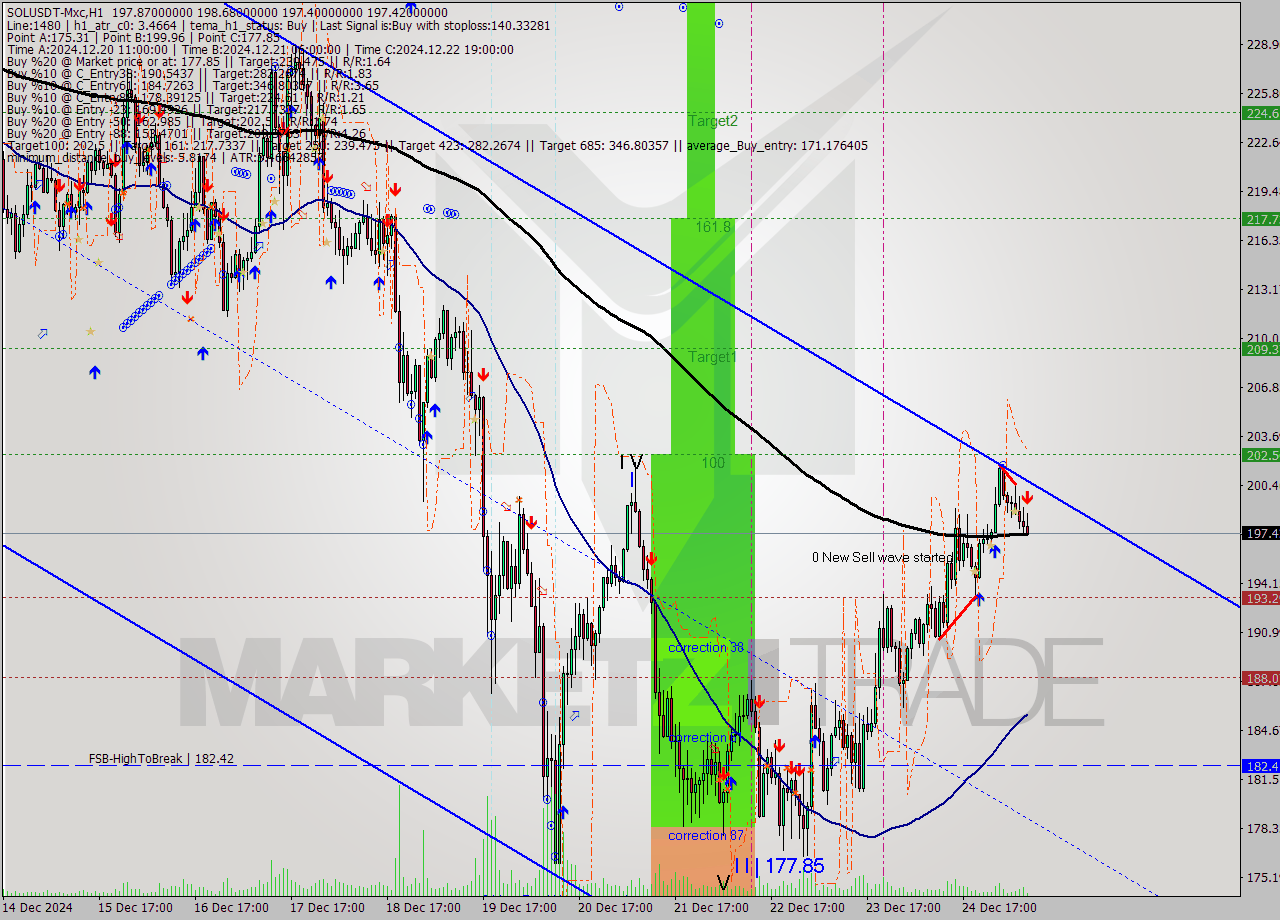Screen dimensions: 1280x920
Task: Click the '18 Dec 17:00' time label
Action: coord(423,907)
